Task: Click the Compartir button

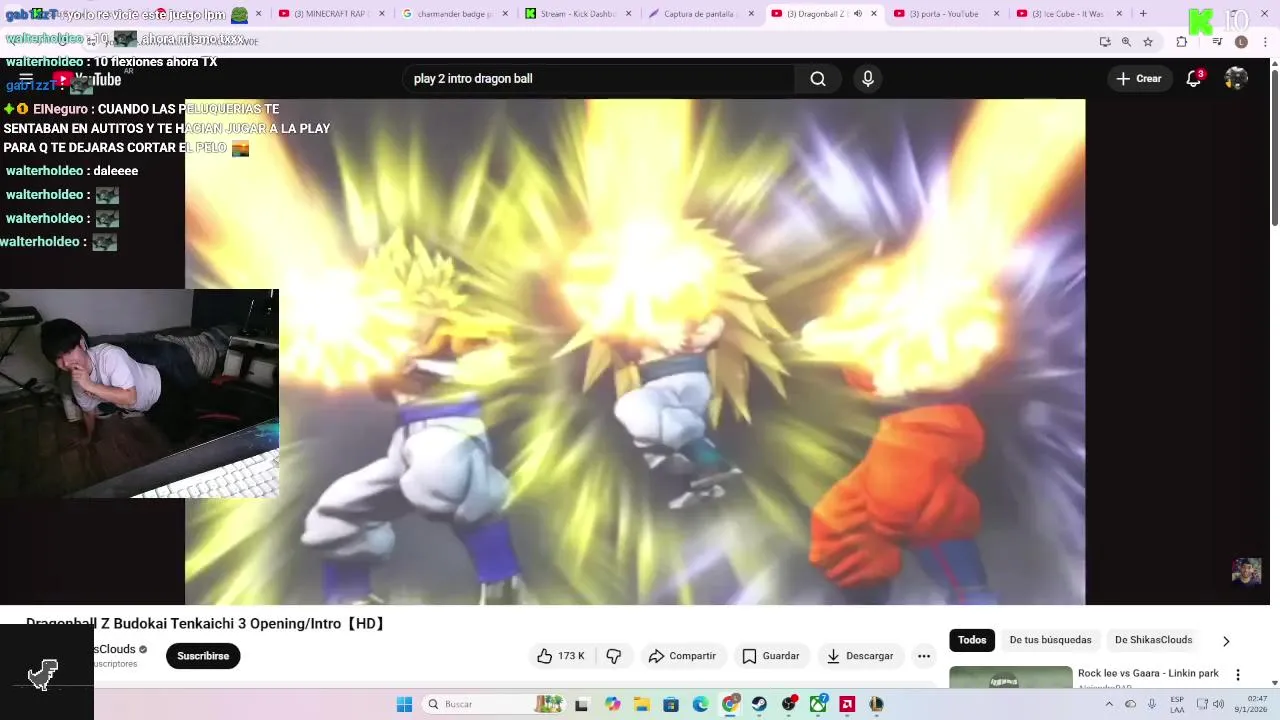Action: [x=683, y=656]
